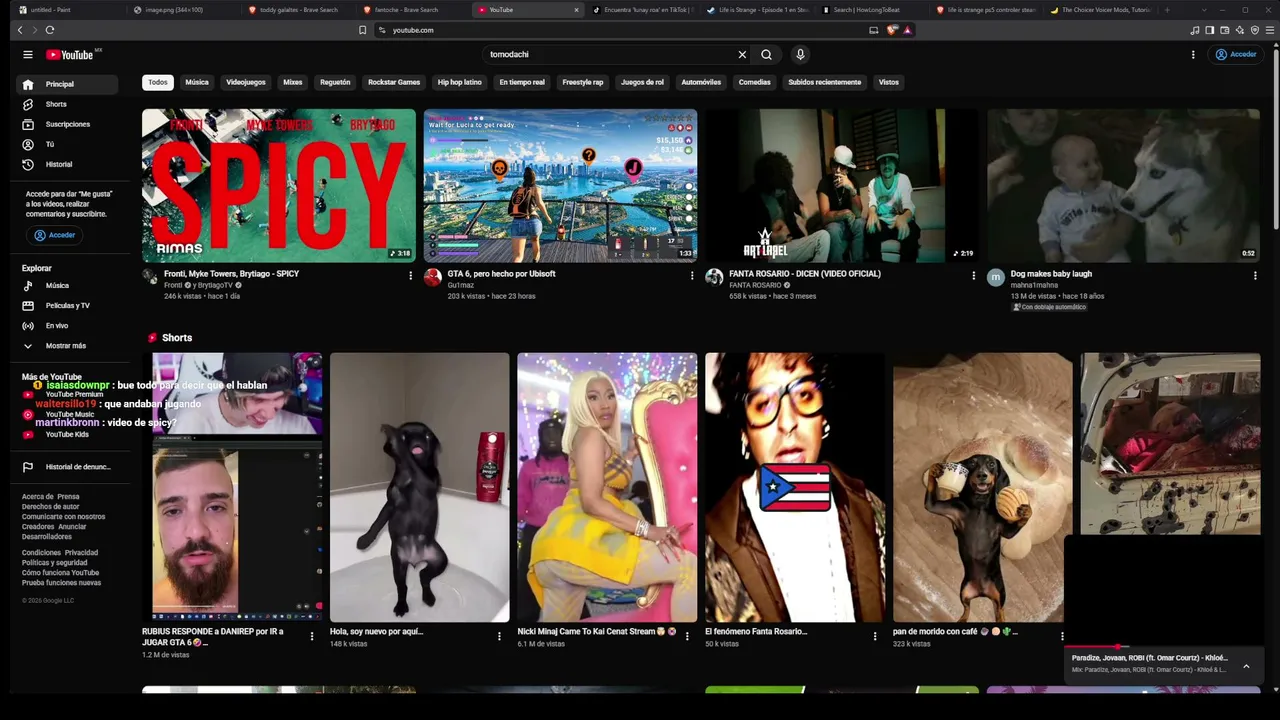Open Shorts from the sidebar icon
The height and width of the screenshot is (720, 1280).
28,104
